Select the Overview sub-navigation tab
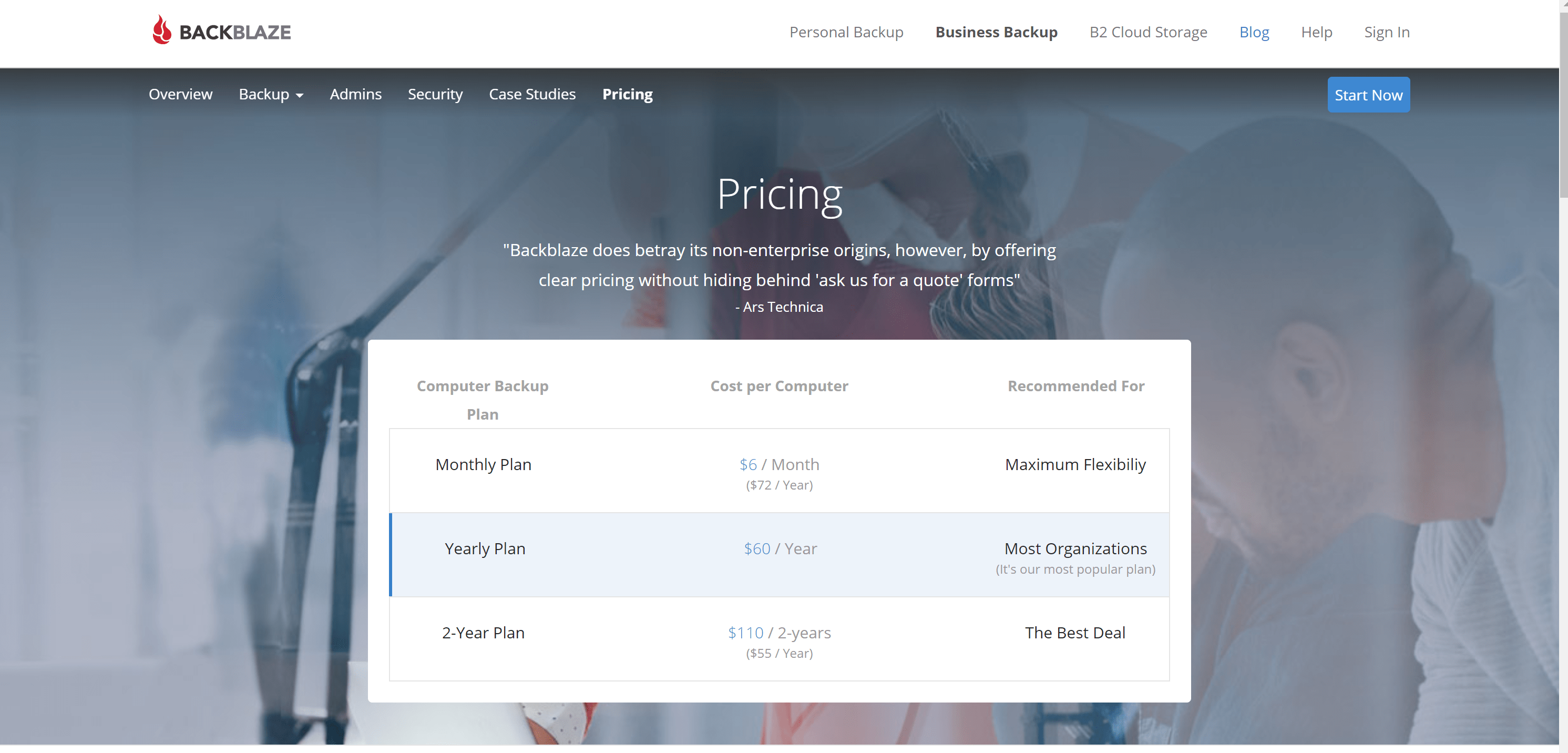The height and width of the screenshot is (753, 1568). 180,94
